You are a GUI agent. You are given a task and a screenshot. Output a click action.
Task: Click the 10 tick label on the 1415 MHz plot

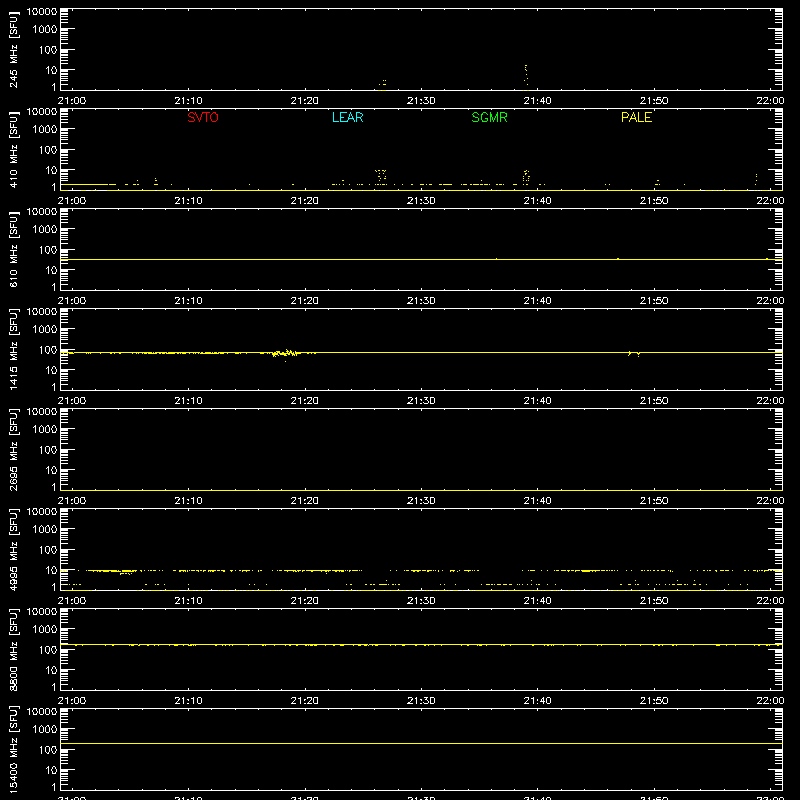coord(51,370)
